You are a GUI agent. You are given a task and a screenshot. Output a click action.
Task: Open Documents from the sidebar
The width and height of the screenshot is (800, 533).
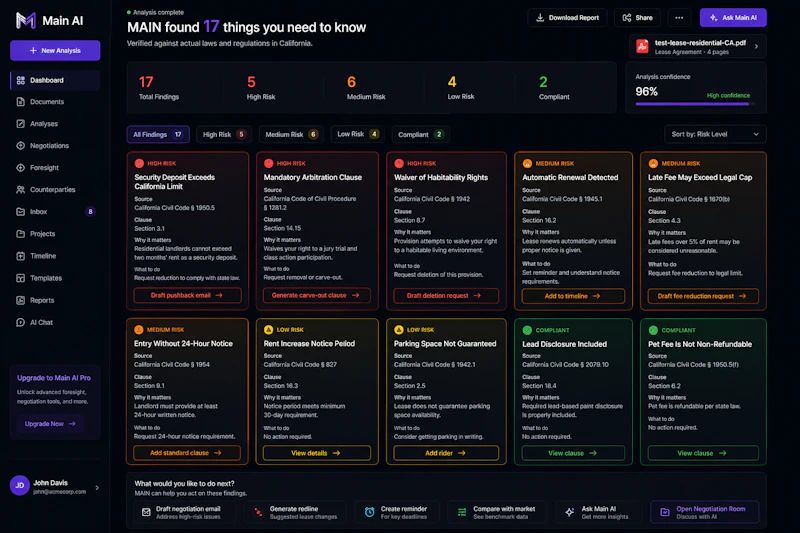click(x=55, y=102)
